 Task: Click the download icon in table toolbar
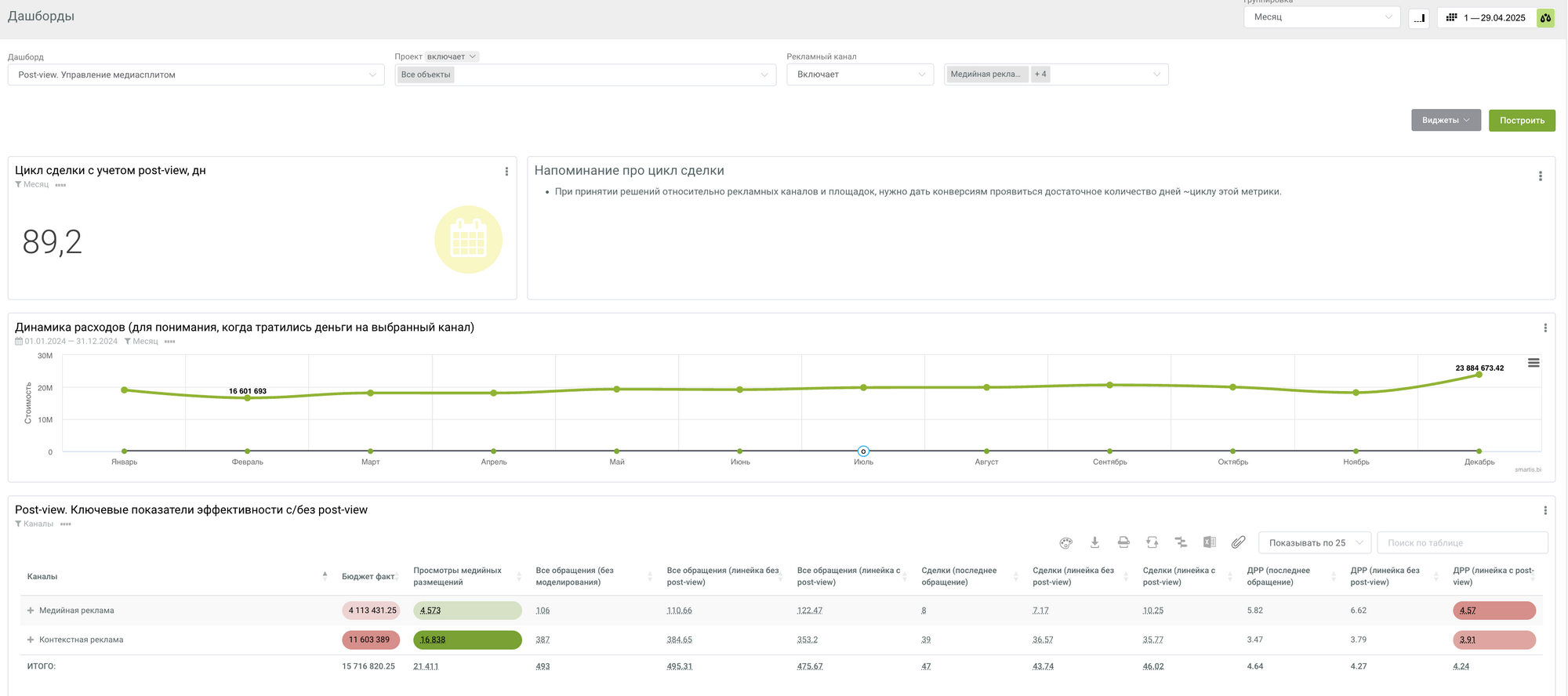click(1094, 542)
